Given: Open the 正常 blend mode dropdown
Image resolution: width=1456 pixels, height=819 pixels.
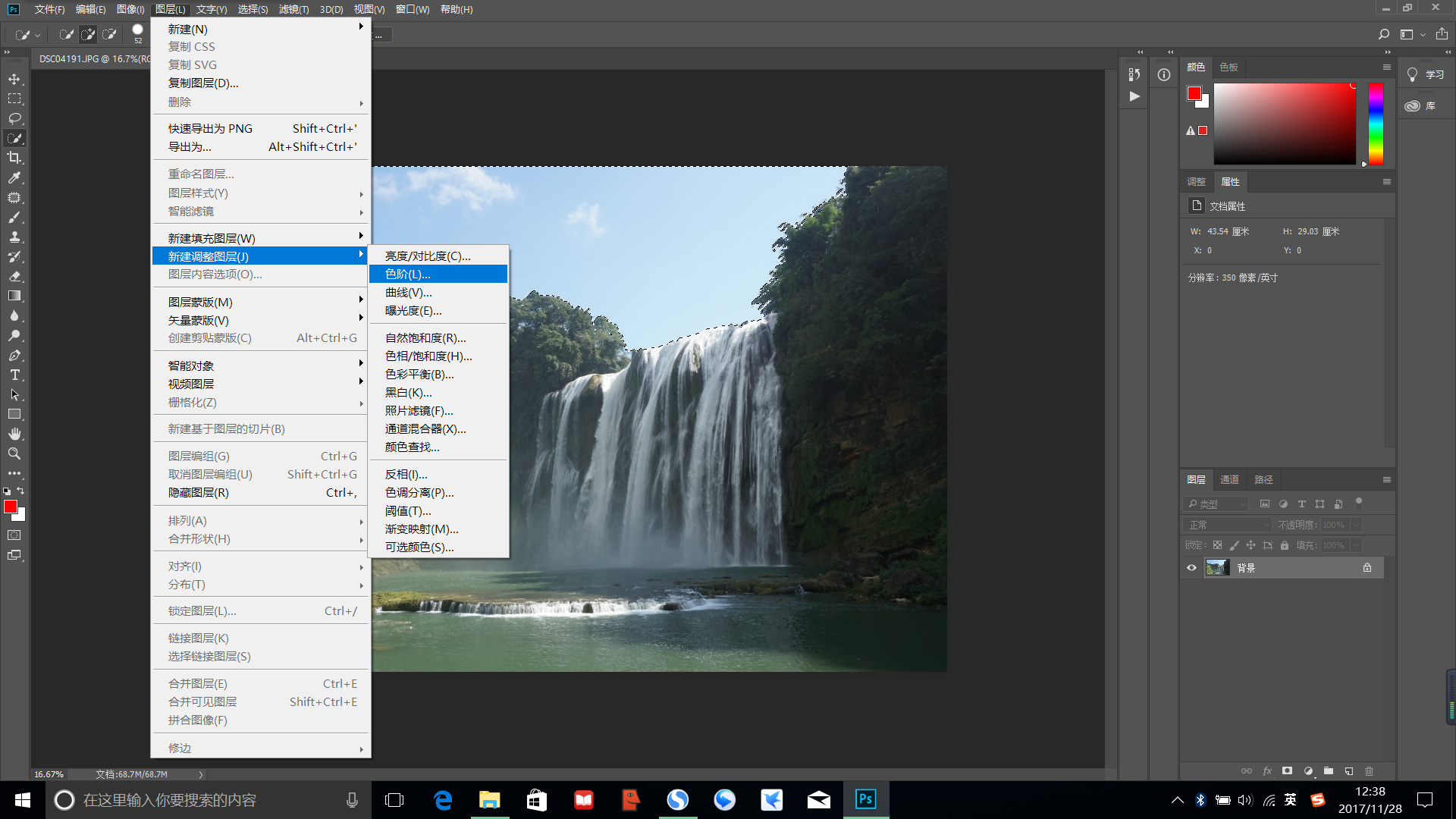Looking at the screenshot, I should click(x=1228, y=525).
